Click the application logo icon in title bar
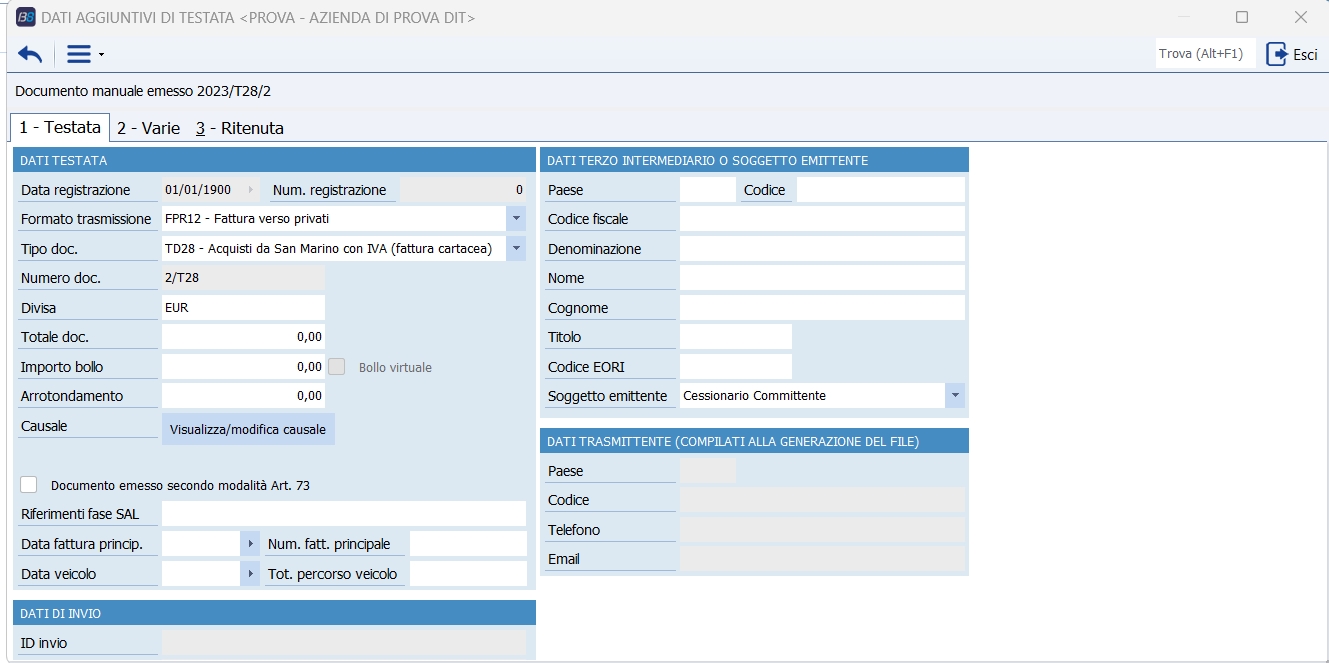 [26, 17]
